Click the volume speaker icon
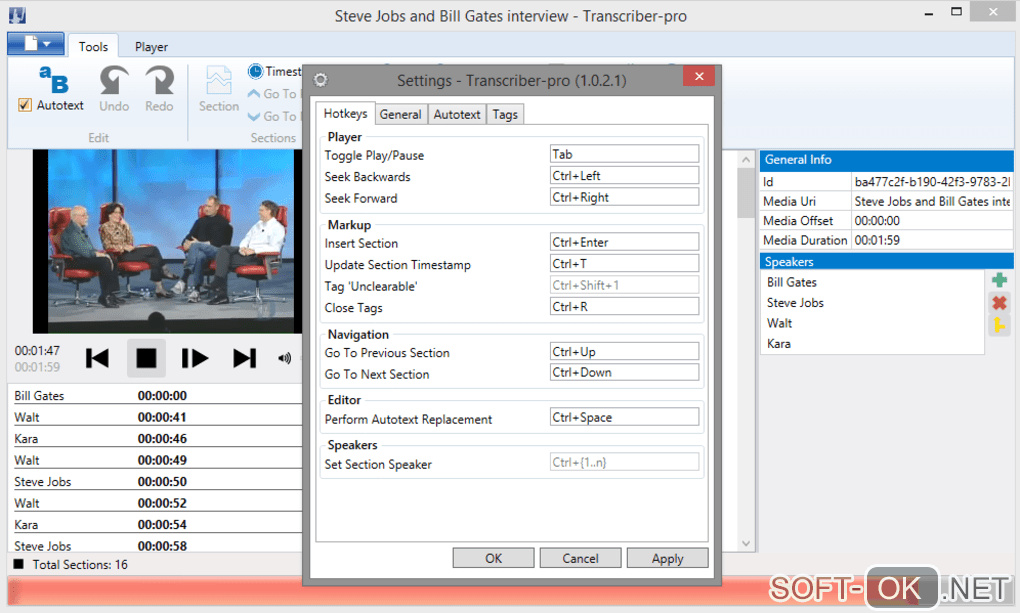This screenshot has height=613, width=1020. point(284,358)
